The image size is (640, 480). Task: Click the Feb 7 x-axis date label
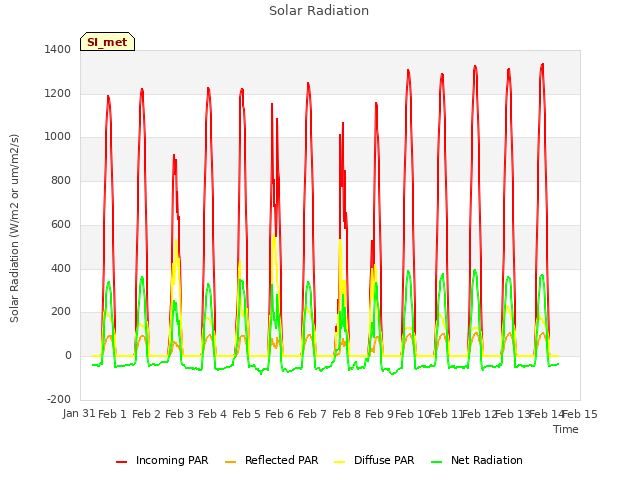312,414
